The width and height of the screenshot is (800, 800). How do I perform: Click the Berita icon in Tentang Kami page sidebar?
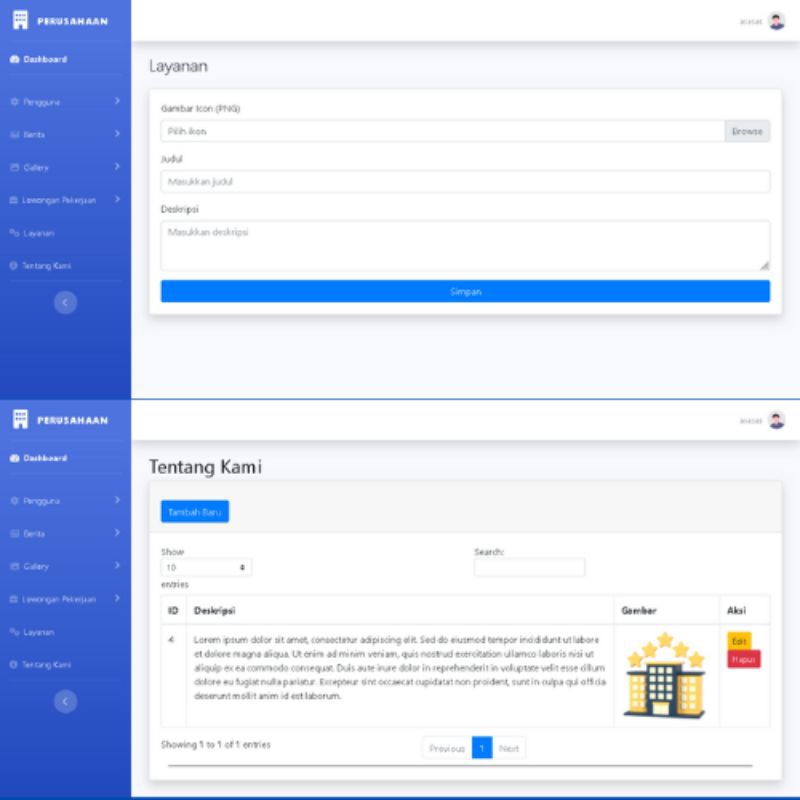pyautogui.click(x=14, y=534)
